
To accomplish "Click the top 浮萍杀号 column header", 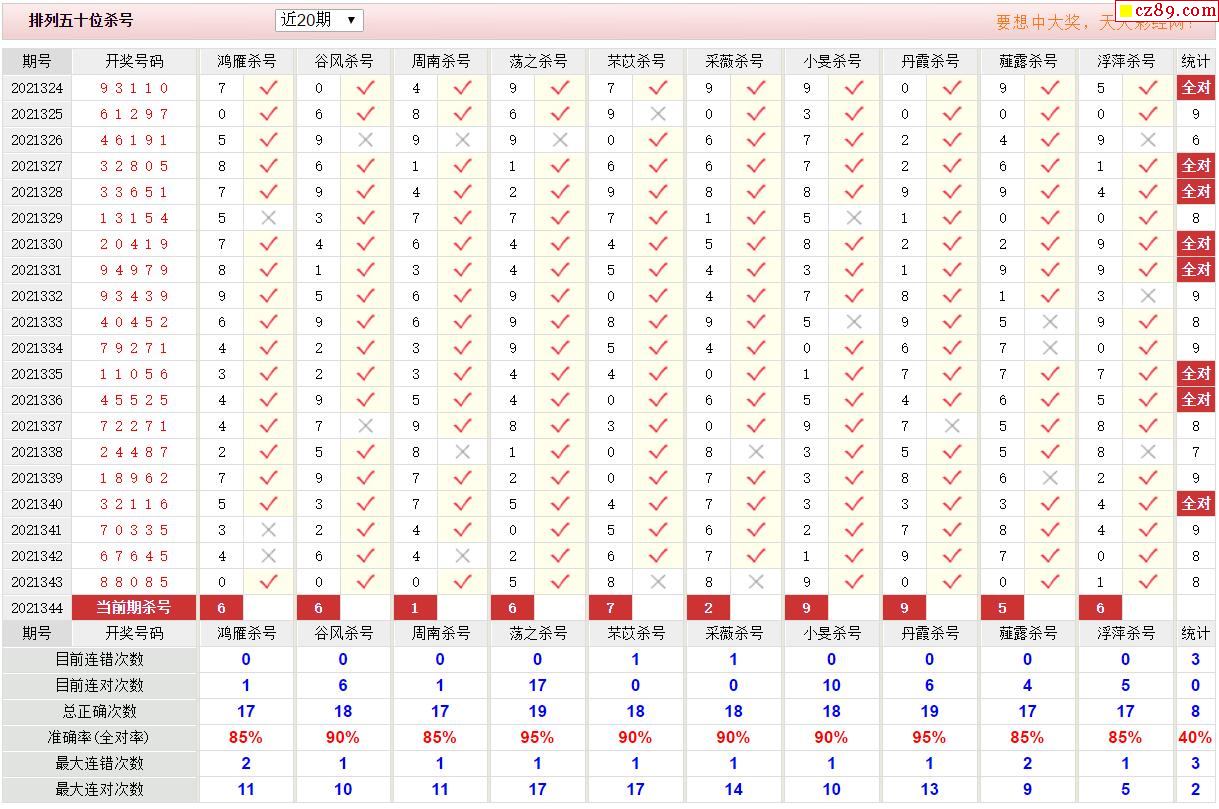I will [1126, 61].
